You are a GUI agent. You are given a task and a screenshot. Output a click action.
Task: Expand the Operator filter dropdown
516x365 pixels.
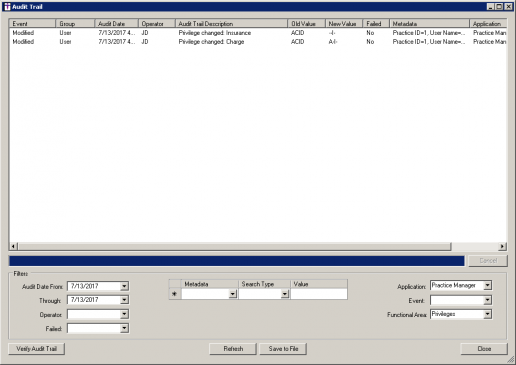pyautogui.click(x=124, y=314)
